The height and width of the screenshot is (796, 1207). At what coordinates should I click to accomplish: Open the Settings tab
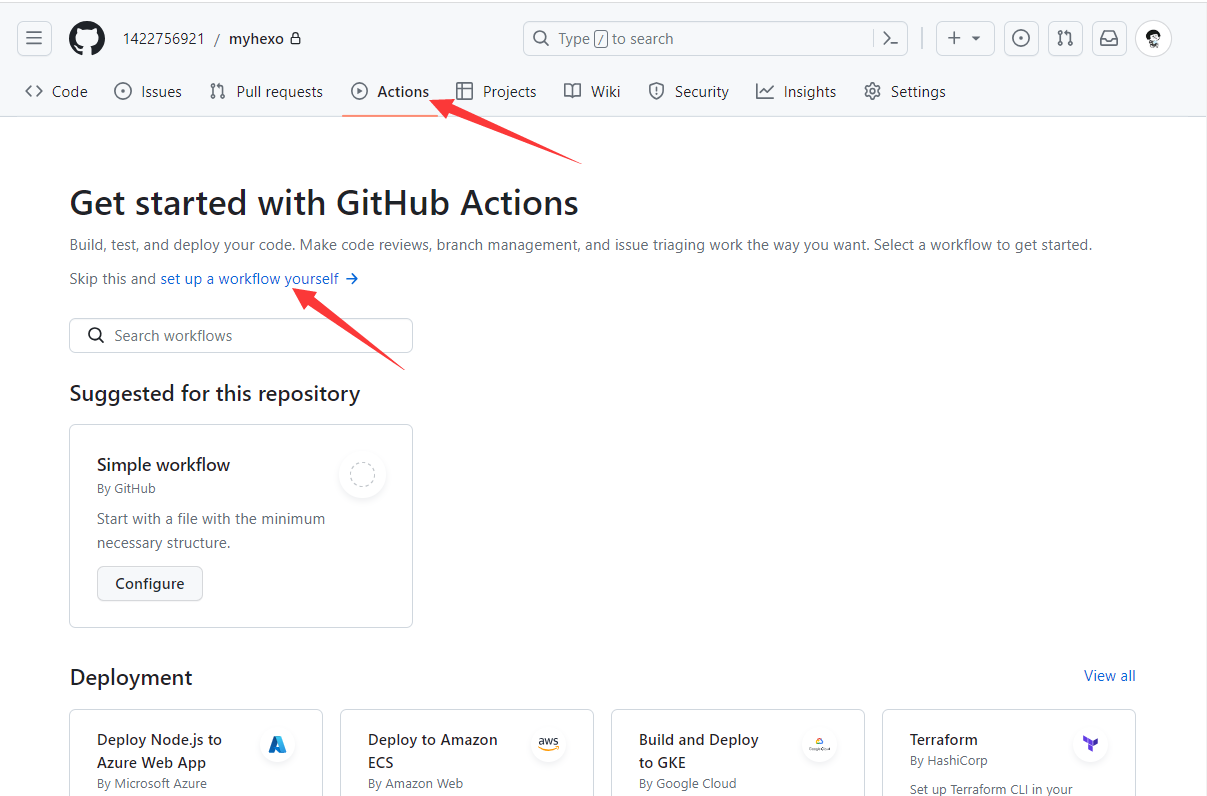pos(905,92)
